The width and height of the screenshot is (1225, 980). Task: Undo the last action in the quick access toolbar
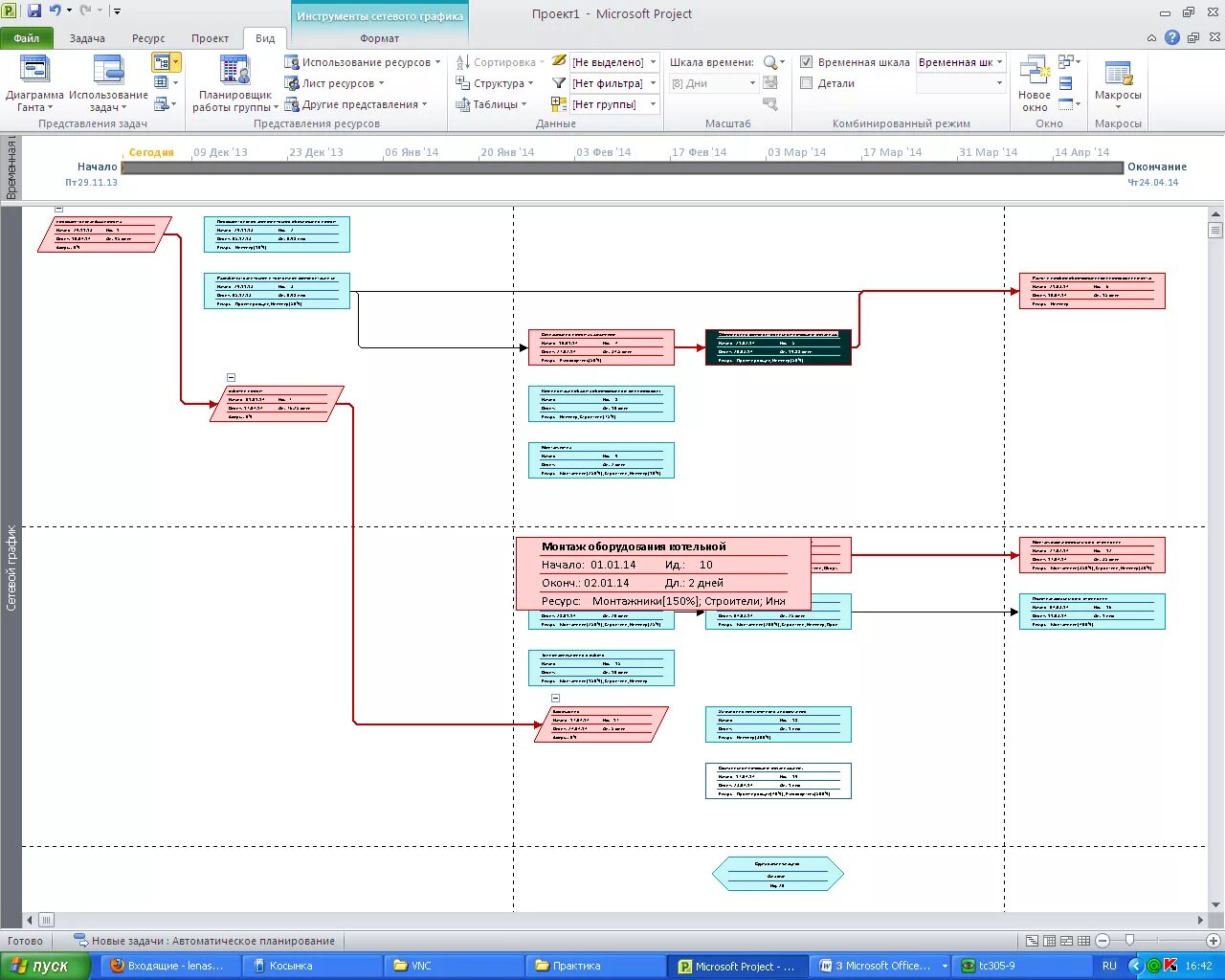click(56, 11)
